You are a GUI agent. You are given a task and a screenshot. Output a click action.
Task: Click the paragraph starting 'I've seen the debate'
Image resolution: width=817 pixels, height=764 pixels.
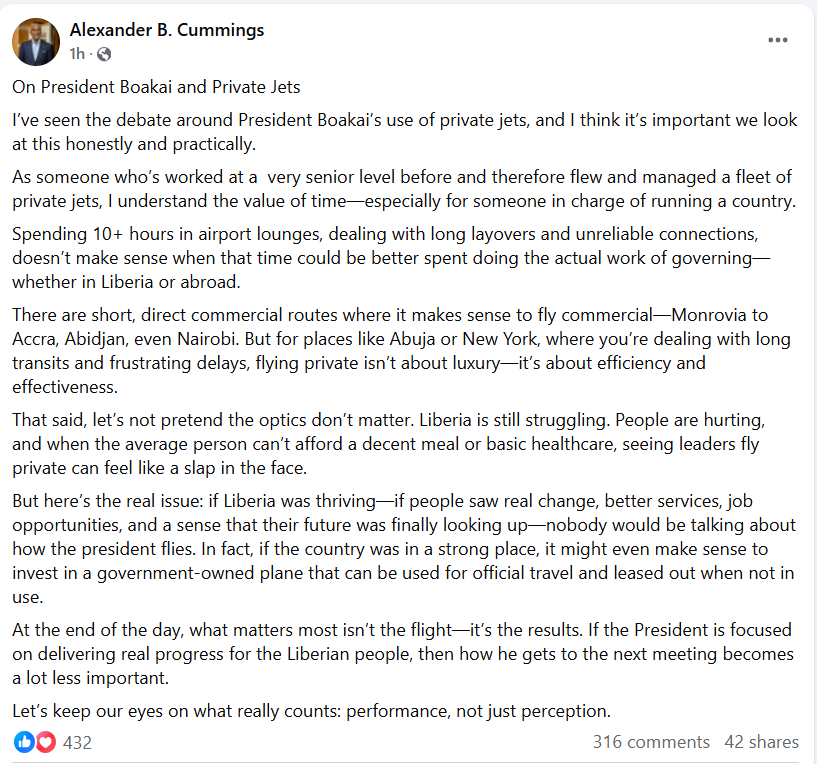coord(400,131)
